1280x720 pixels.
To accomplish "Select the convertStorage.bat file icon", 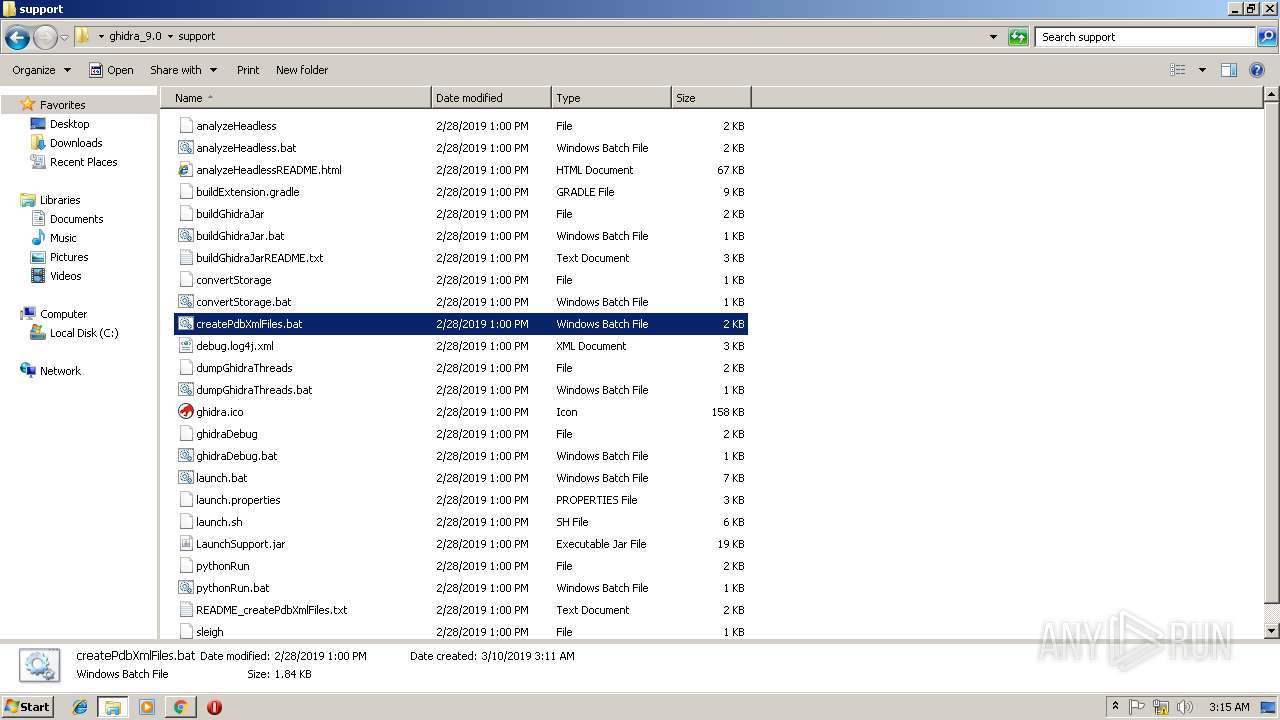I will click(185, 302).
